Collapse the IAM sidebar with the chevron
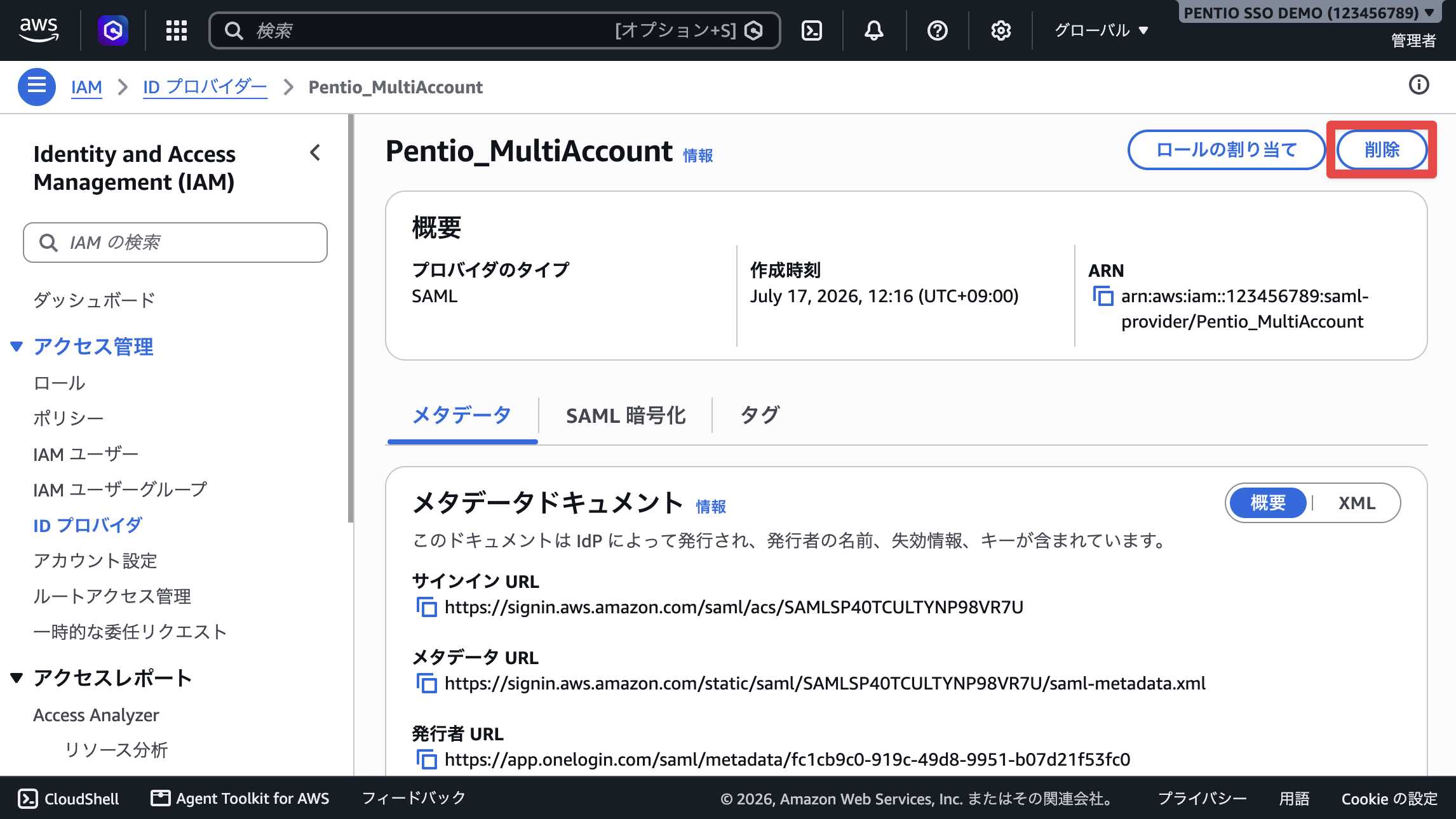Image resolution: width=1456 pixels, height=819 pixels. tap(315, 152)
